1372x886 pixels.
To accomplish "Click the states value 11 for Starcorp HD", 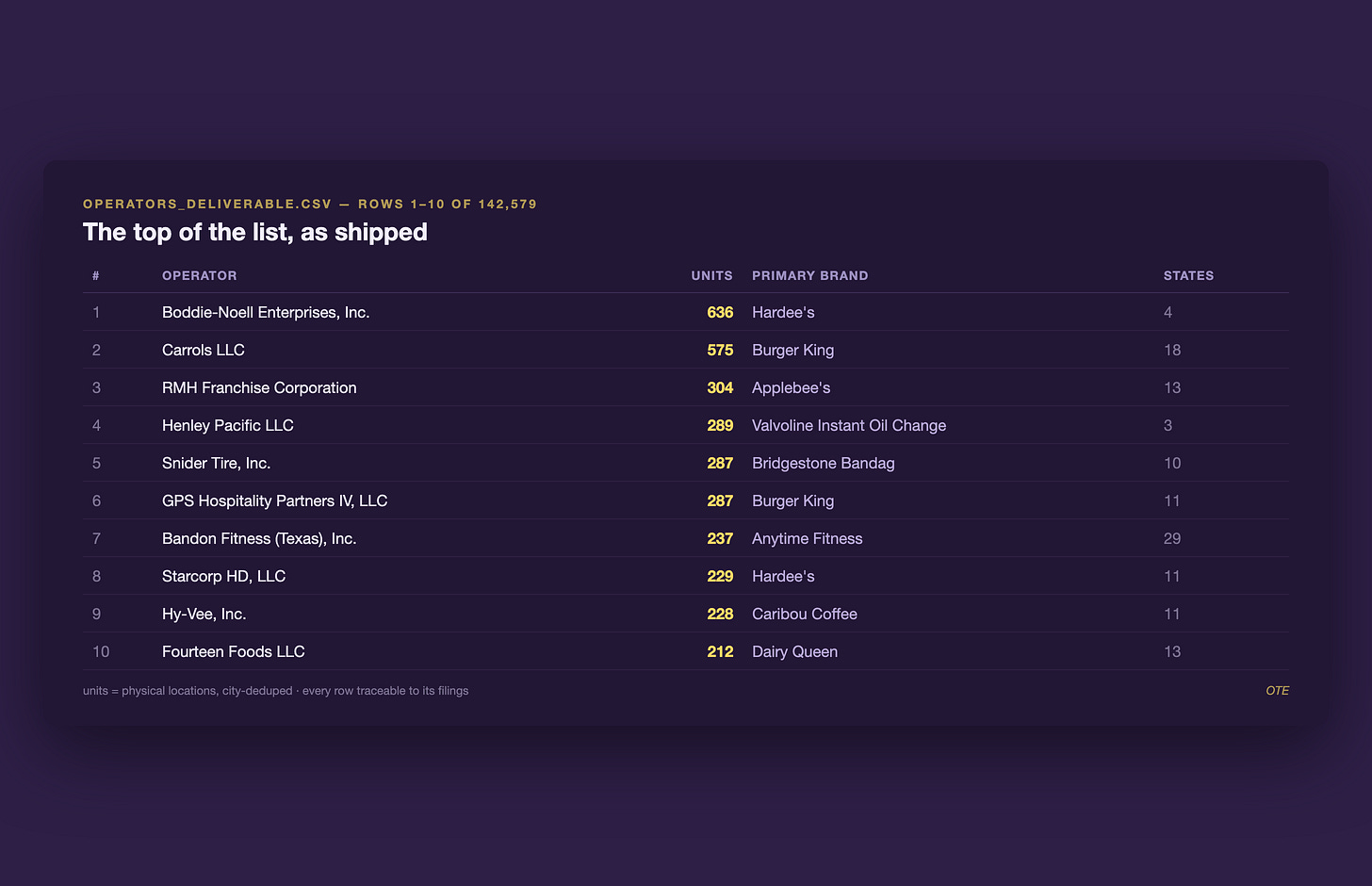I will pos(1172,576).
